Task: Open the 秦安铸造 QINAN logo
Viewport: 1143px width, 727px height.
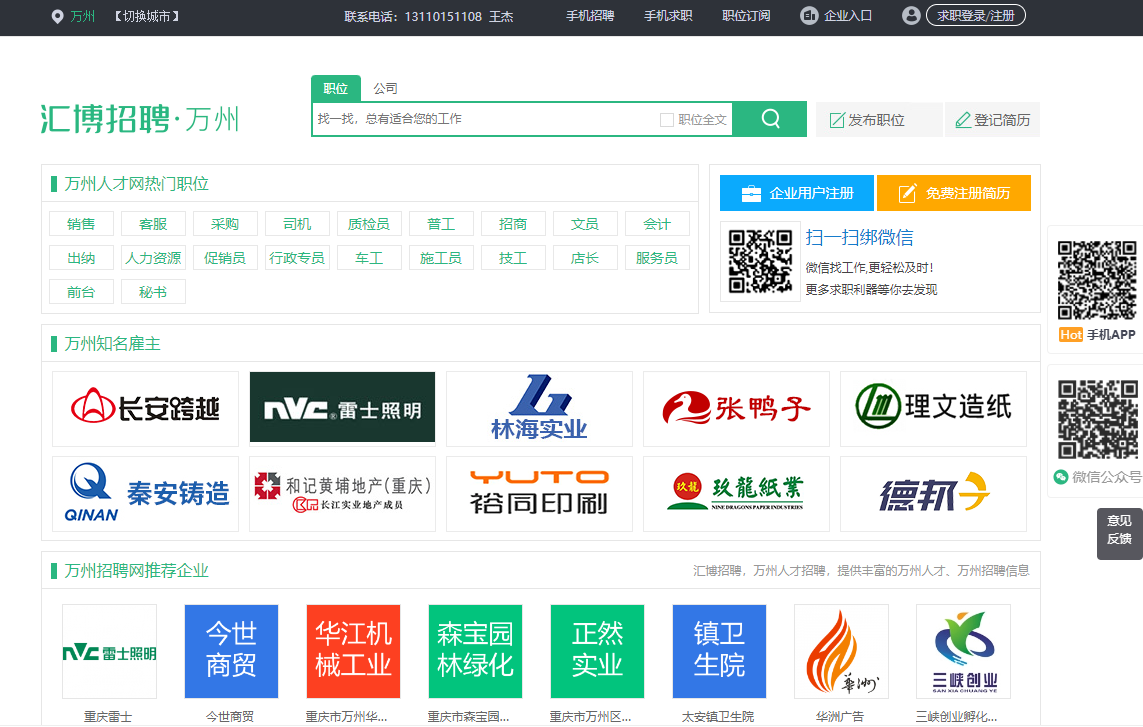Action: (145, 494)
